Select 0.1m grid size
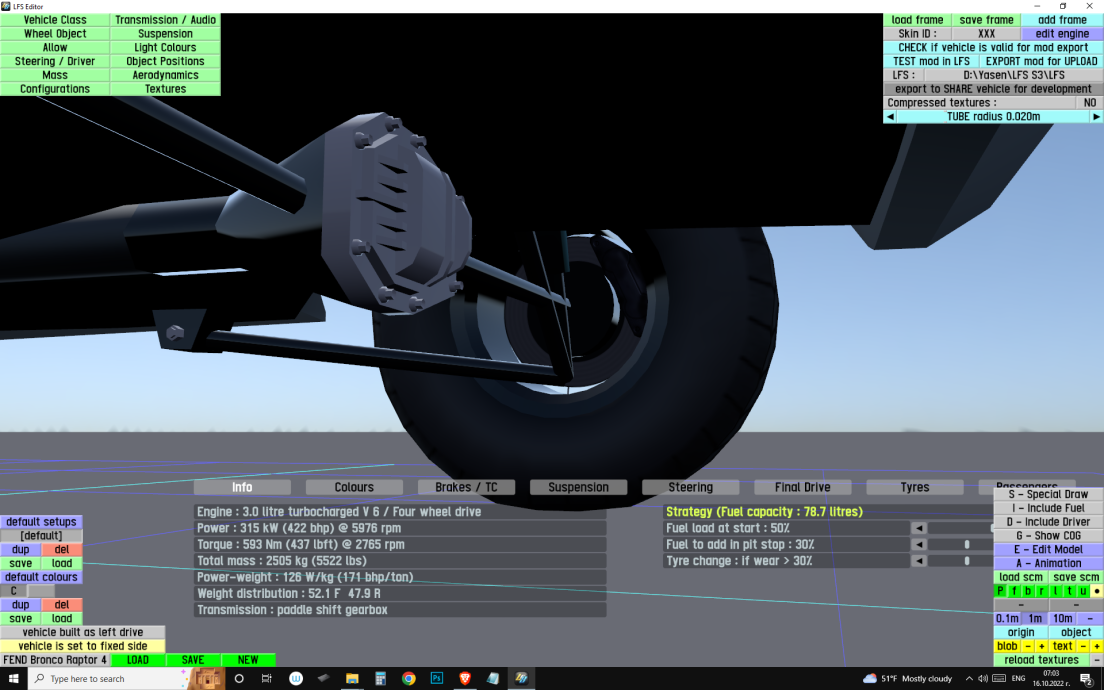 [x=1007, y=618]
